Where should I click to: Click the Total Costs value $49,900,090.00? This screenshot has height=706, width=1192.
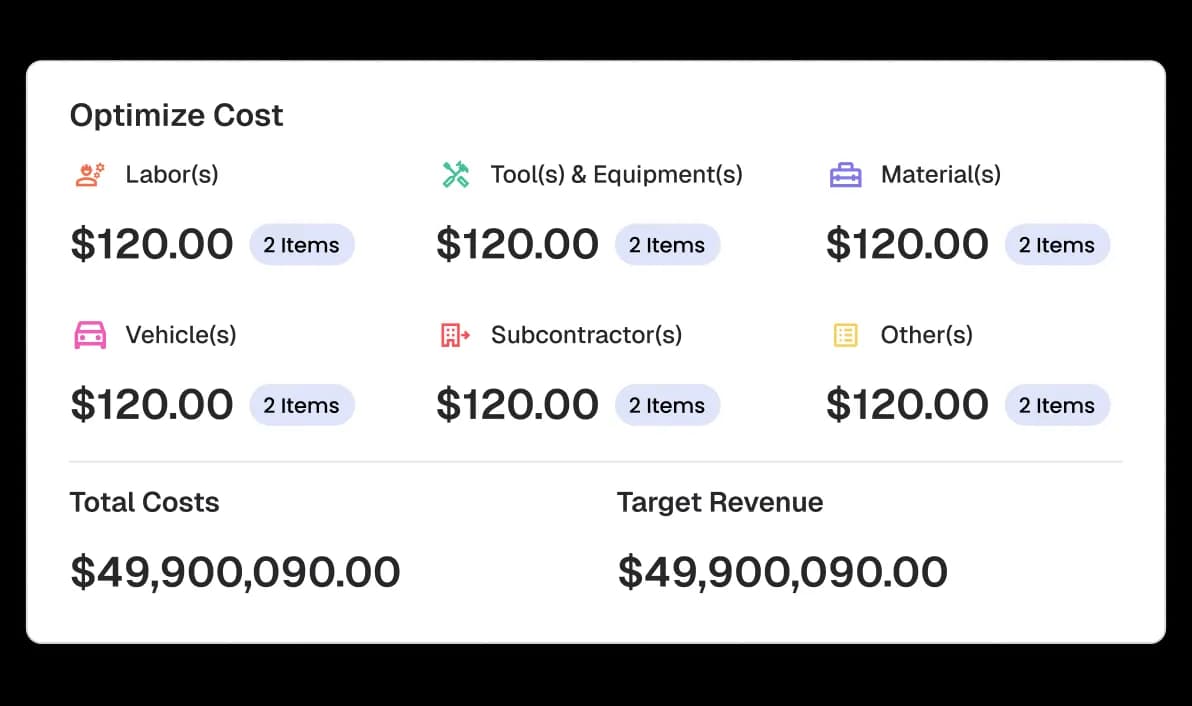pos(235,572)
